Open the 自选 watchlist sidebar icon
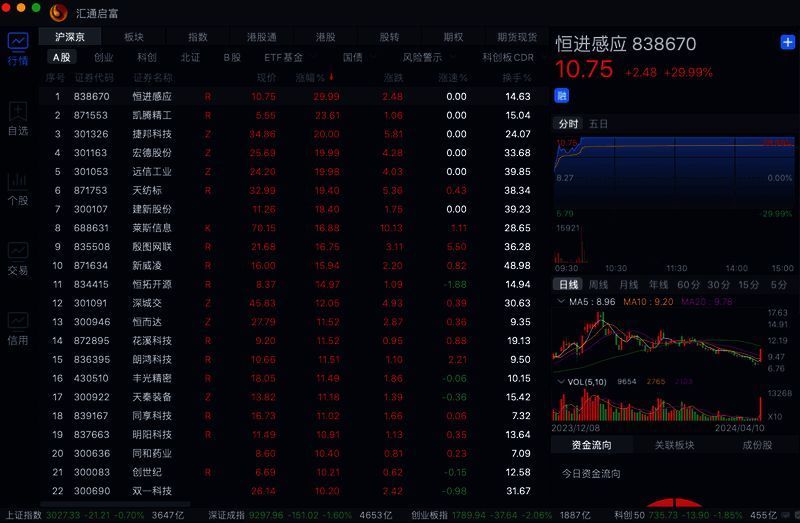This screenshot has width=800, height=523. (18, 118)
